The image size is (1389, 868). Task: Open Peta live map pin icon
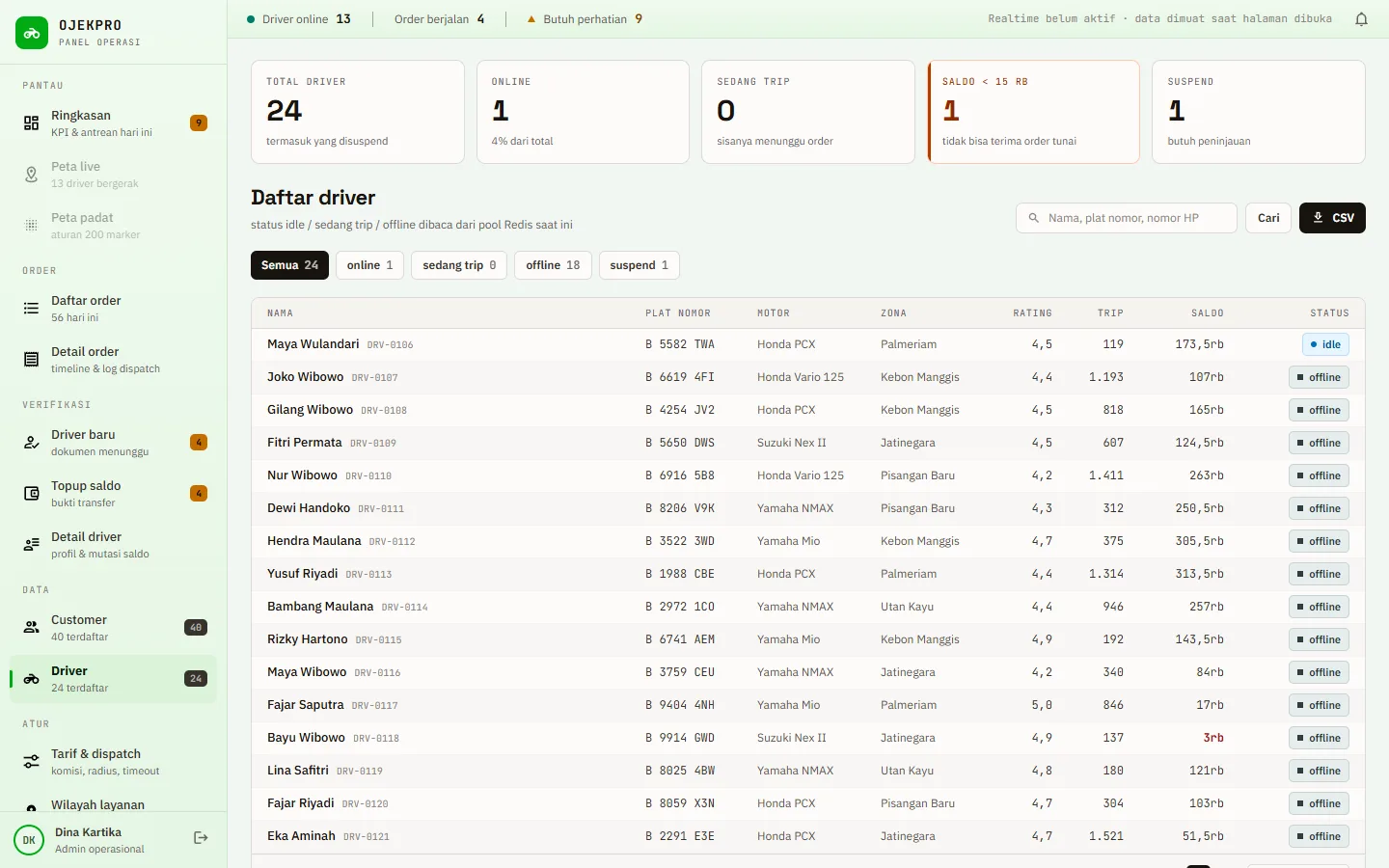(32, 174)
